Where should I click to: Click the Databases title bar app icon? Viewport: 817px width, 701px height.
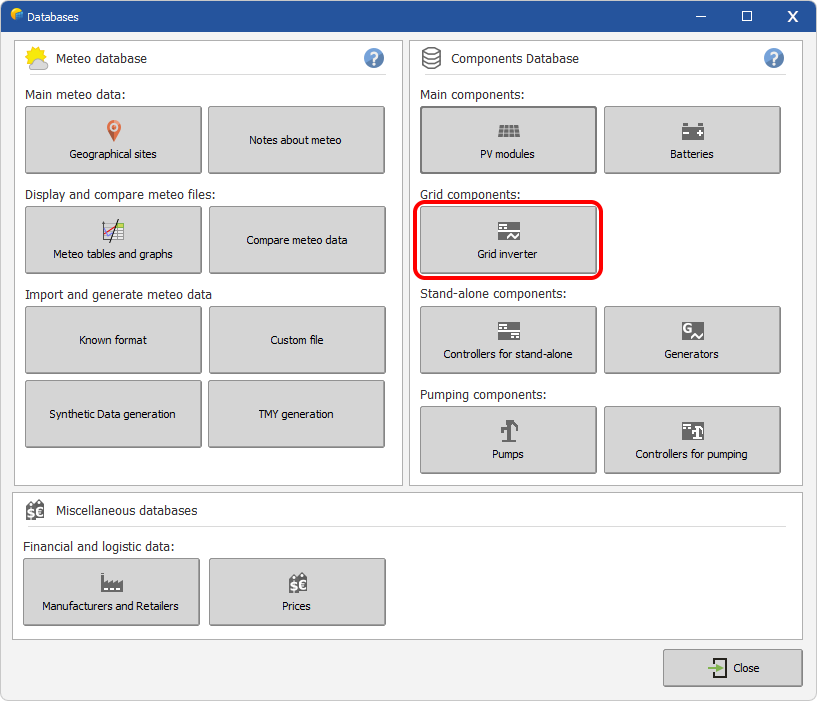point(17,15)
